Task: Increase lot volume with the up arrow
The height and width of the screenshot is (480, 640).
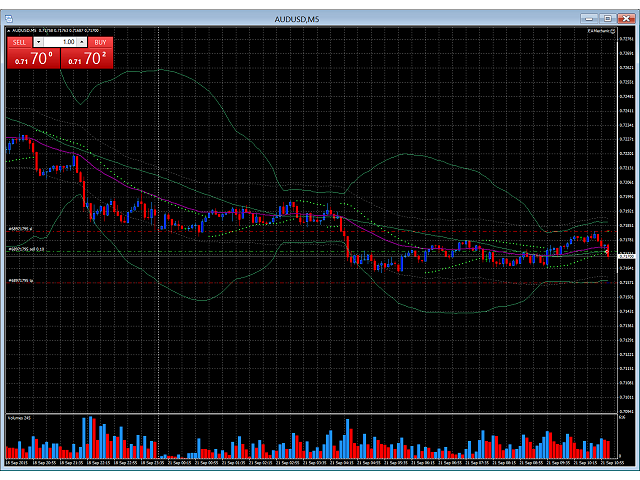Action: (82, 42)
